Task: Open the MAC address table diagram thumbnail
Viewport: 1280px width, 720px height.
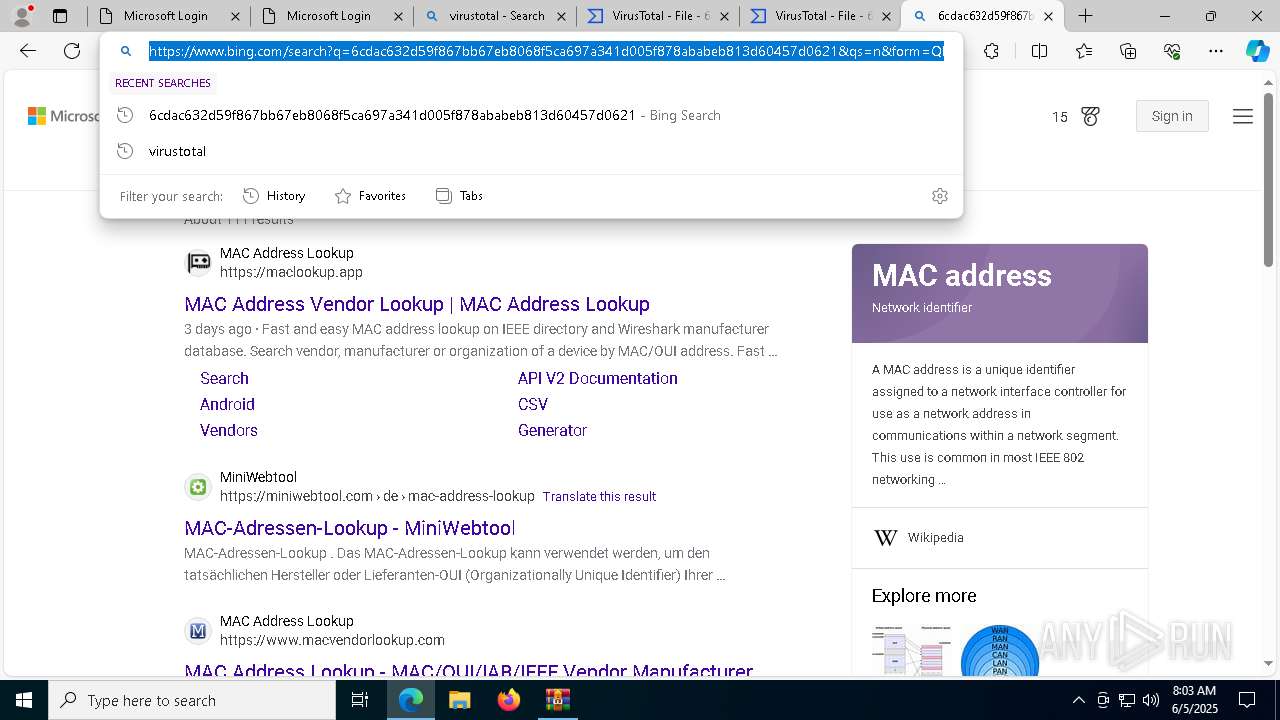Action: tap(911, 651)
